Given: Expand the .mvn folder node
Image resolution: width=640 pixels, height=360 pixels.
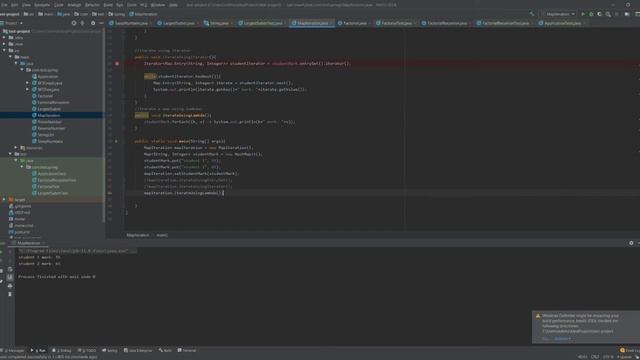Looking at the screenshot, I should (x=4, y=44).
